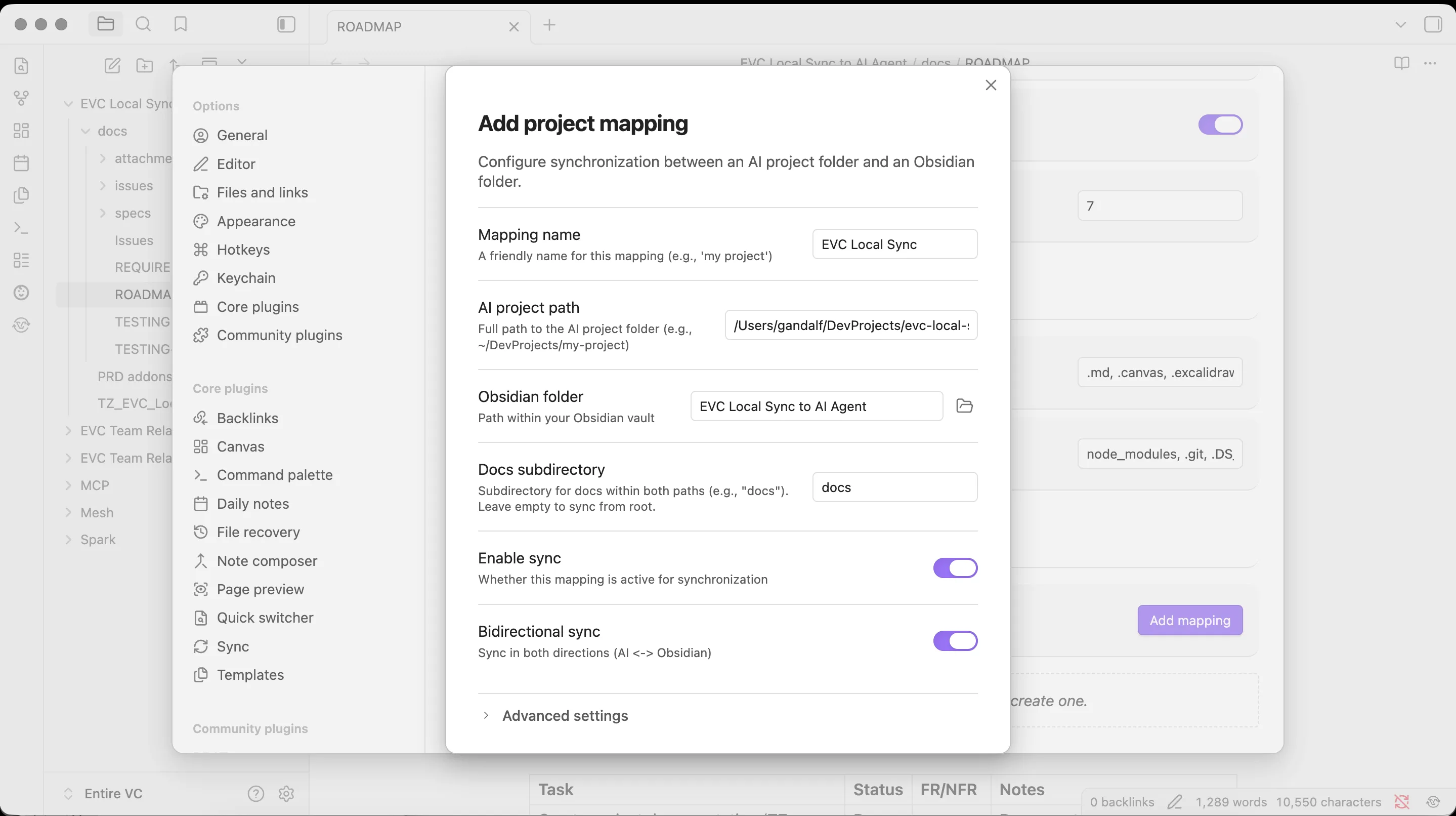Select Community plugins in the Options list

(279, 335)
